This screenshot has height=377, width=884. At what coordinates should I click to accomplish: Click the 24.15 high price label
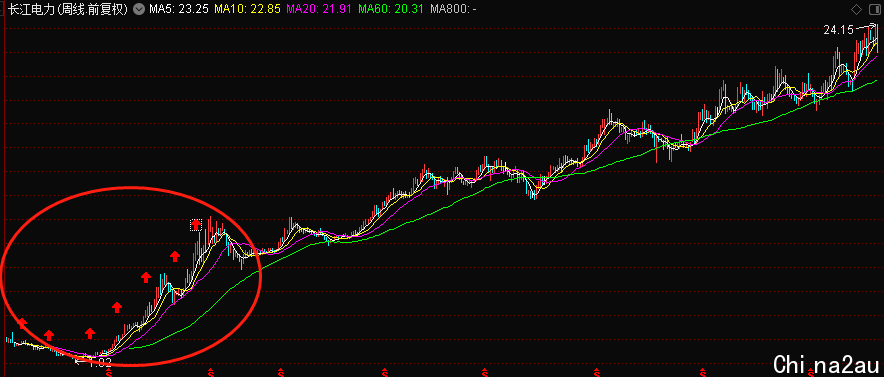pos(838,30)
